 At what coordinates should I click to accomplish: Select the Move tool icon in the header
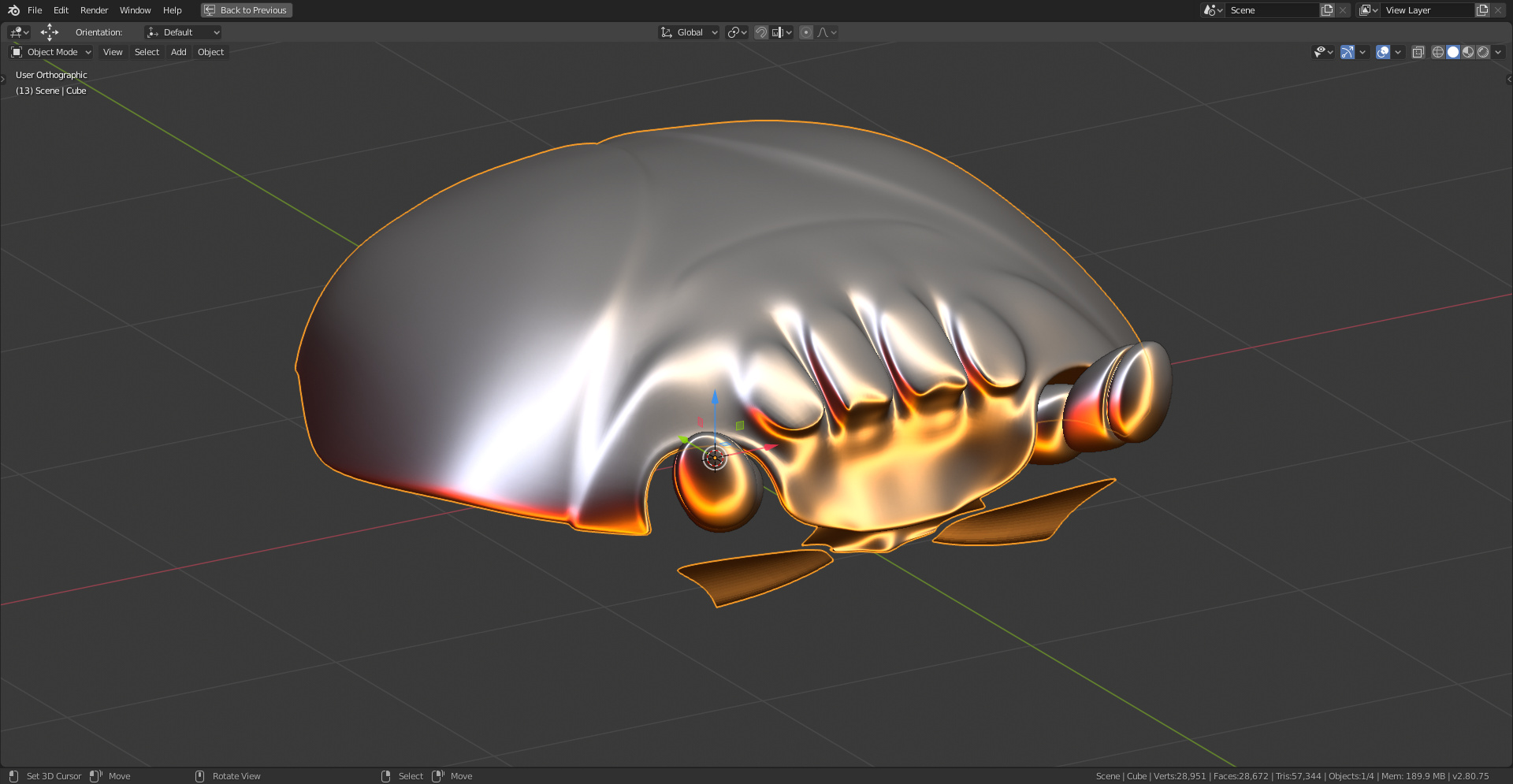(x=50, y=32)
